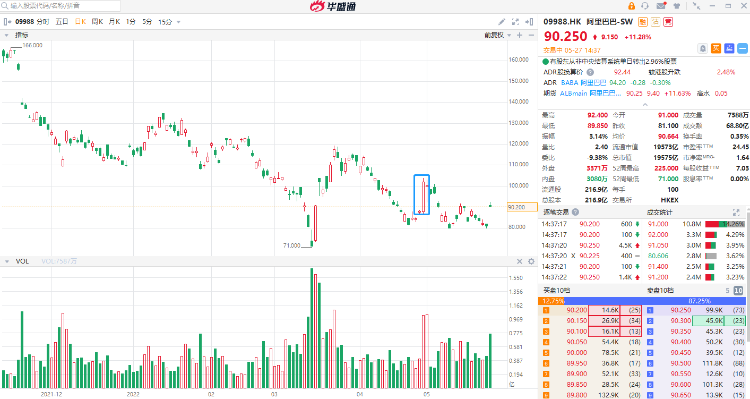Click the stock code search input field
The width and height of the screenshot is (750, 399).
(61, 6)
